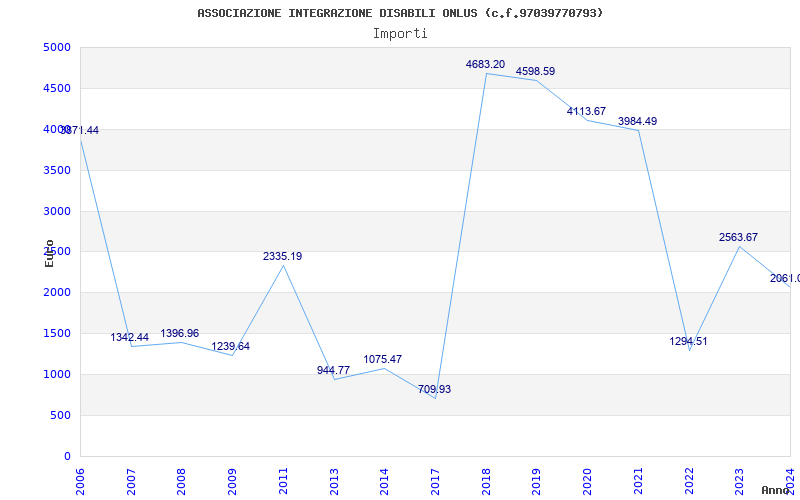Viewport: 800px width, 500px height.
Task: Click the 0 y-axis tick label
Action: (67, 456)
